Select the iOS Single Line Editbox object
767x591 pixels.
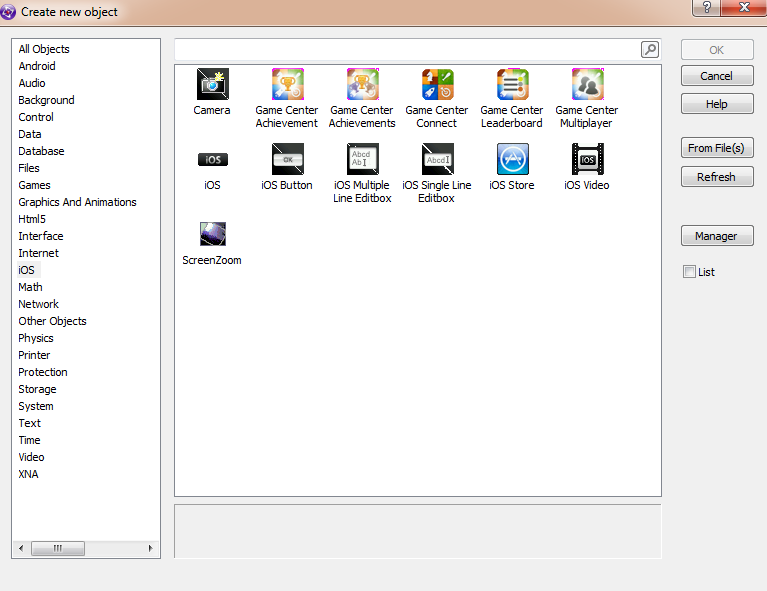pyautogui.click(x=437, y=173)
